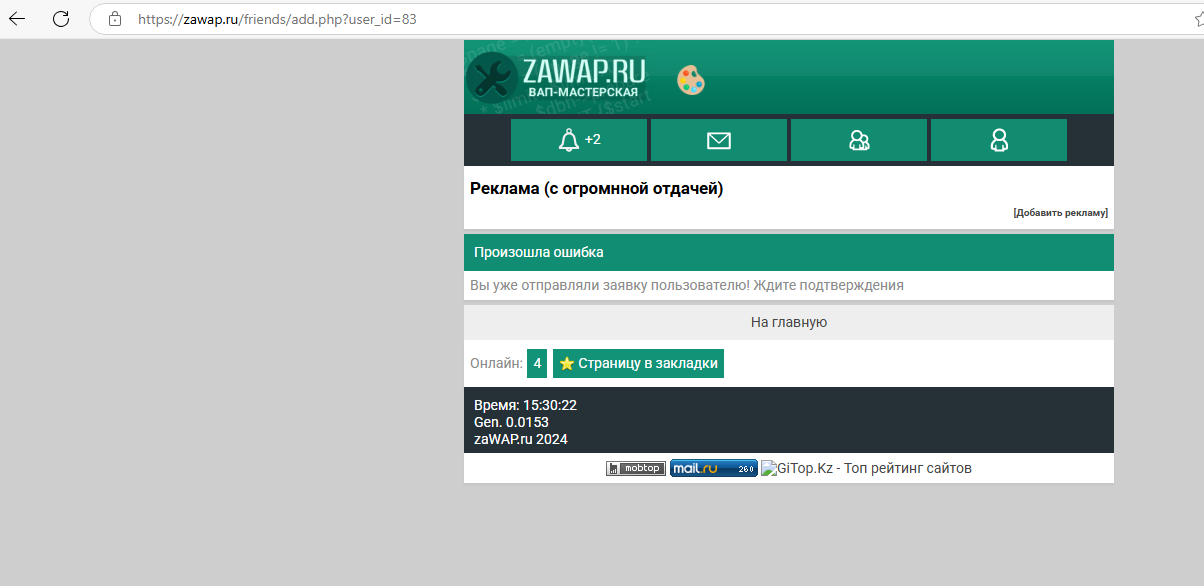The image size is (1204, 586).
Task: Open messages with the envelope icon
Action: [x=718, y=140]
